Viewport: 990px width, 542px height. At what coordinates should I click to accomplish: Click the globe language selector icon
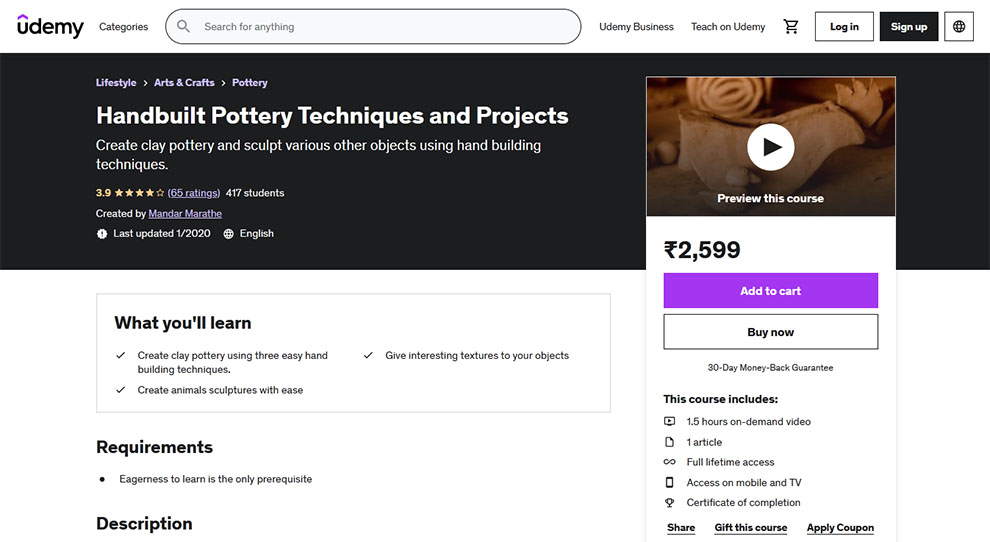958,27
